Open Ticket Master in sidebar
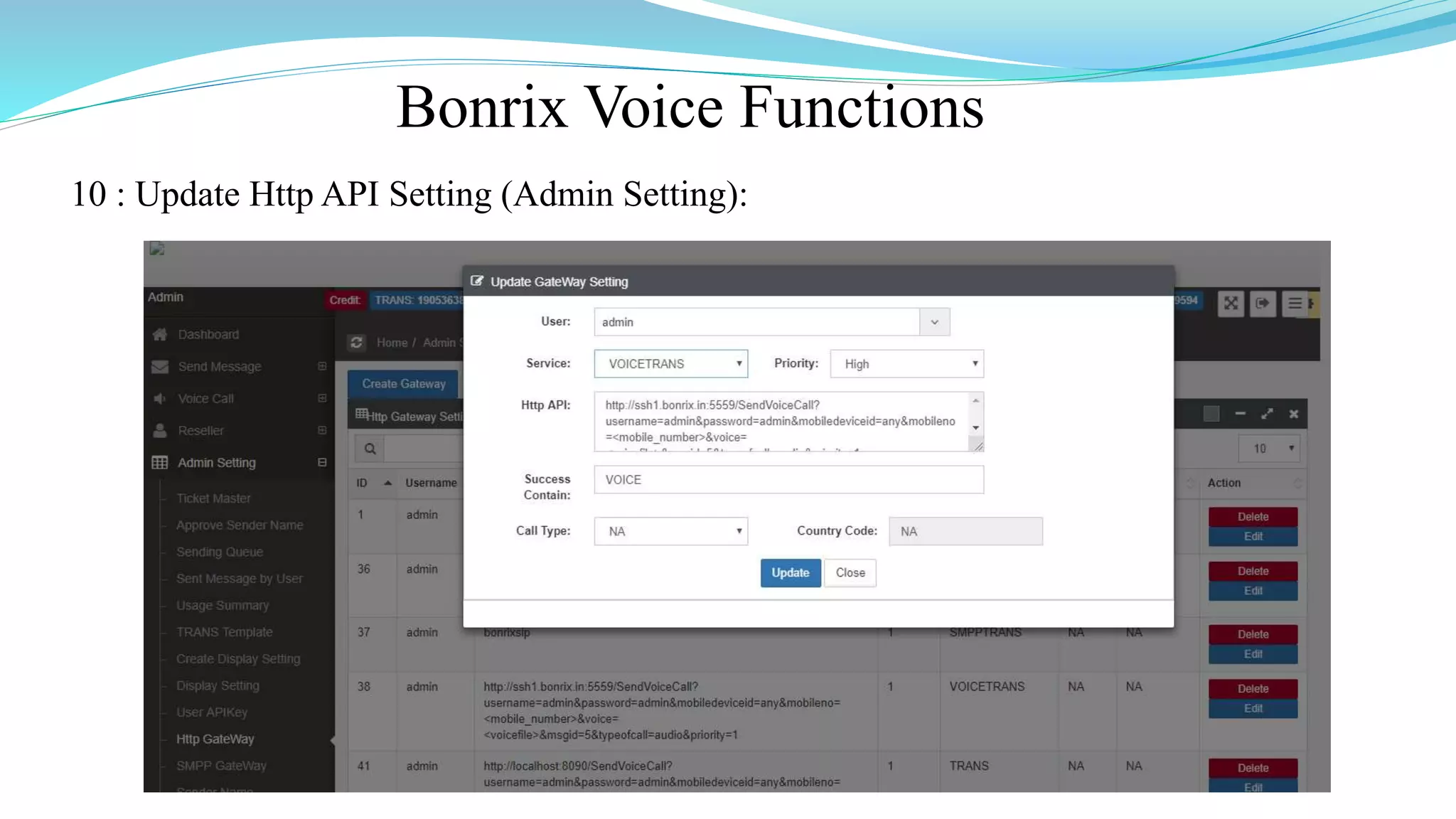This screenshot has width=1456, height=819. [213, 498]
